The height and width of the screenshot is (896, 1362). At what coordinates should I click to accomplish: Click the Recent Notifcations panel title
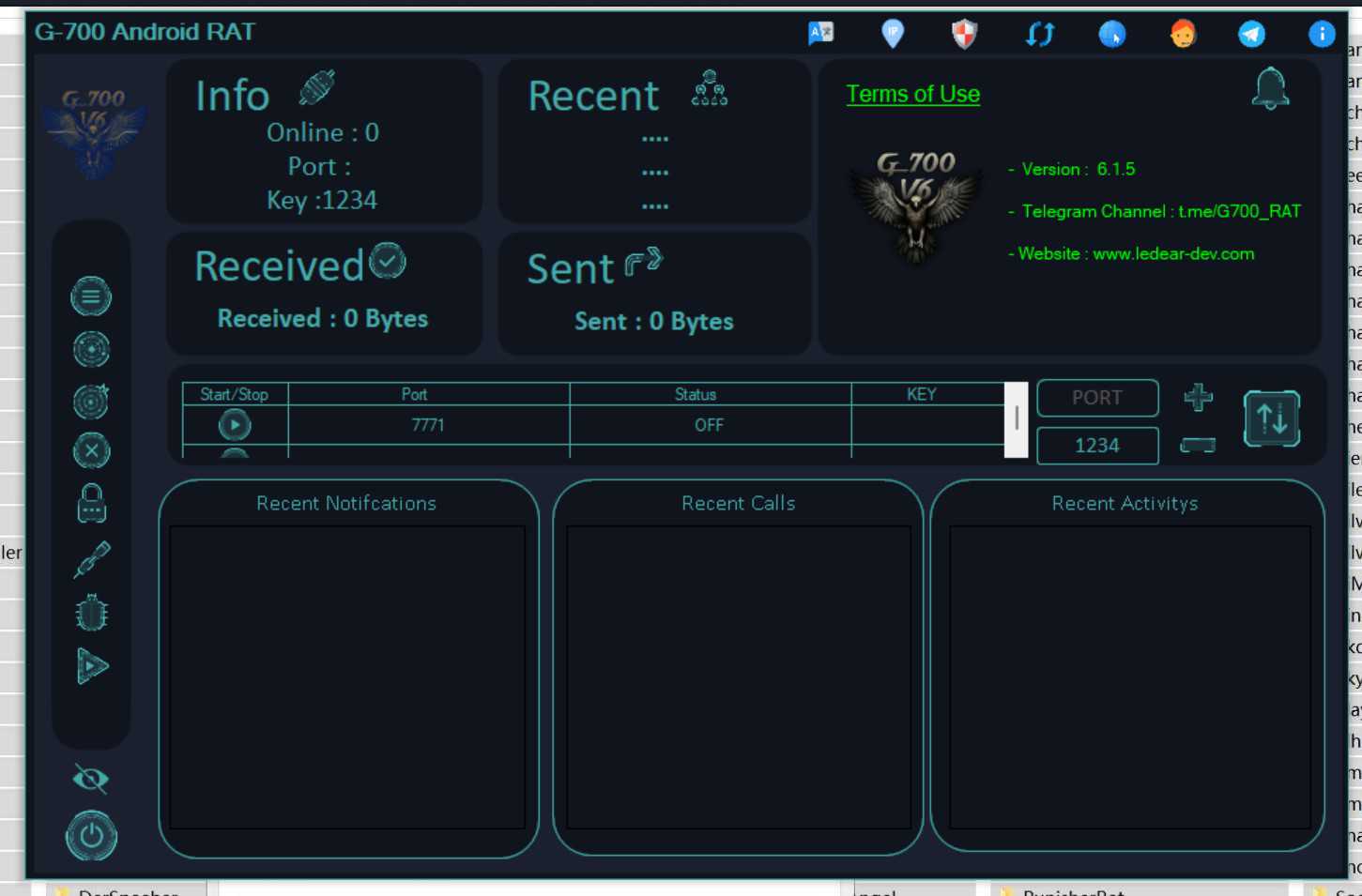pyautogui.click(x=346, y=504)
